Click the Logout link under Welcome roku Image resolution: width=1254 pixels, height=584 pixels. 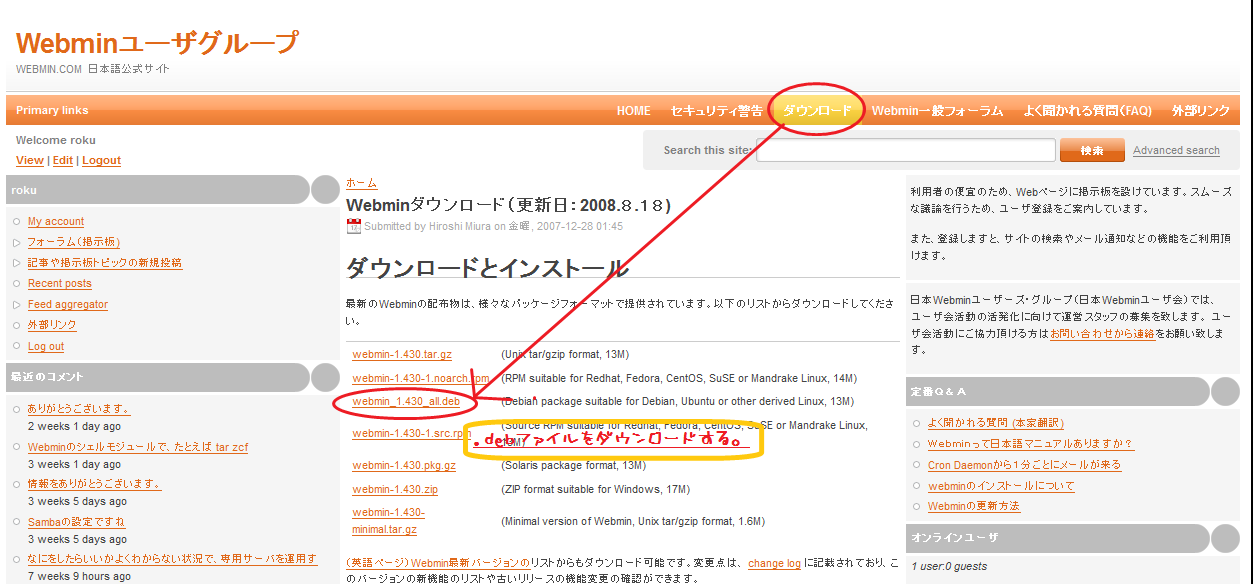pyautogui.click(x=101, y=160)
